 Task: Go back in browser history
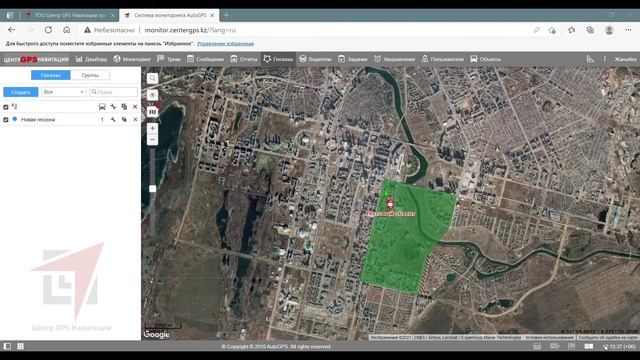pos(11,30)
